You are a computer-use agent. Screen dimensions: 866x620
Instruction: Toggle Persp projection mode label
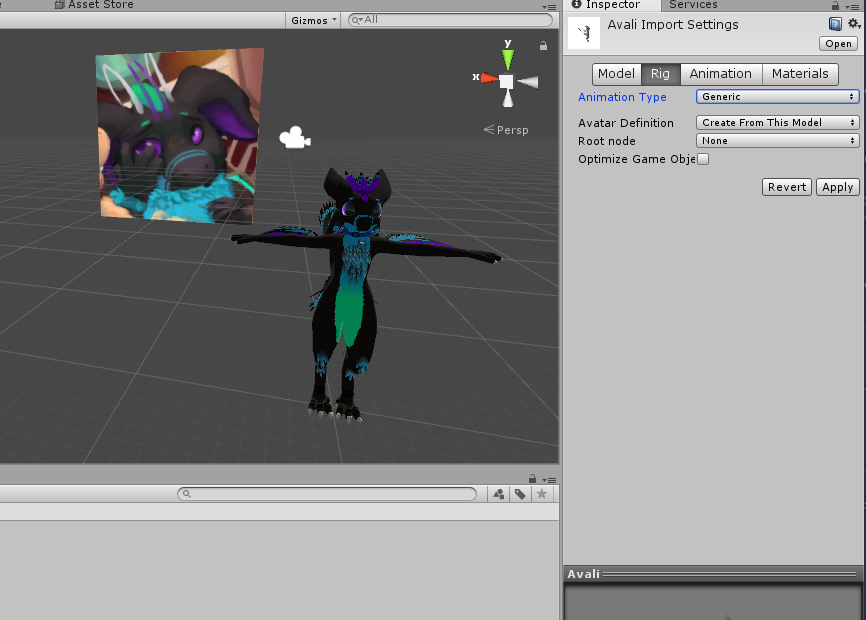pos(506,130)
